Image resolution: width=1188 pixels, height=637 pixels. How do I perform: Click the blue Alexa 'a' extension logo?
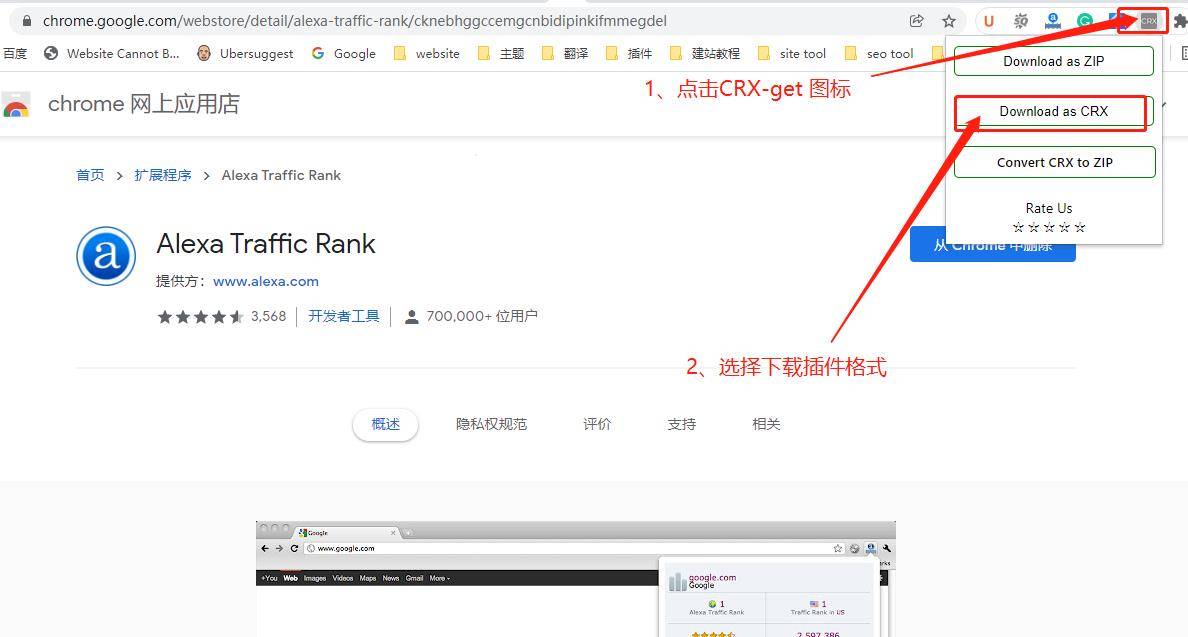tap(106, 256)
